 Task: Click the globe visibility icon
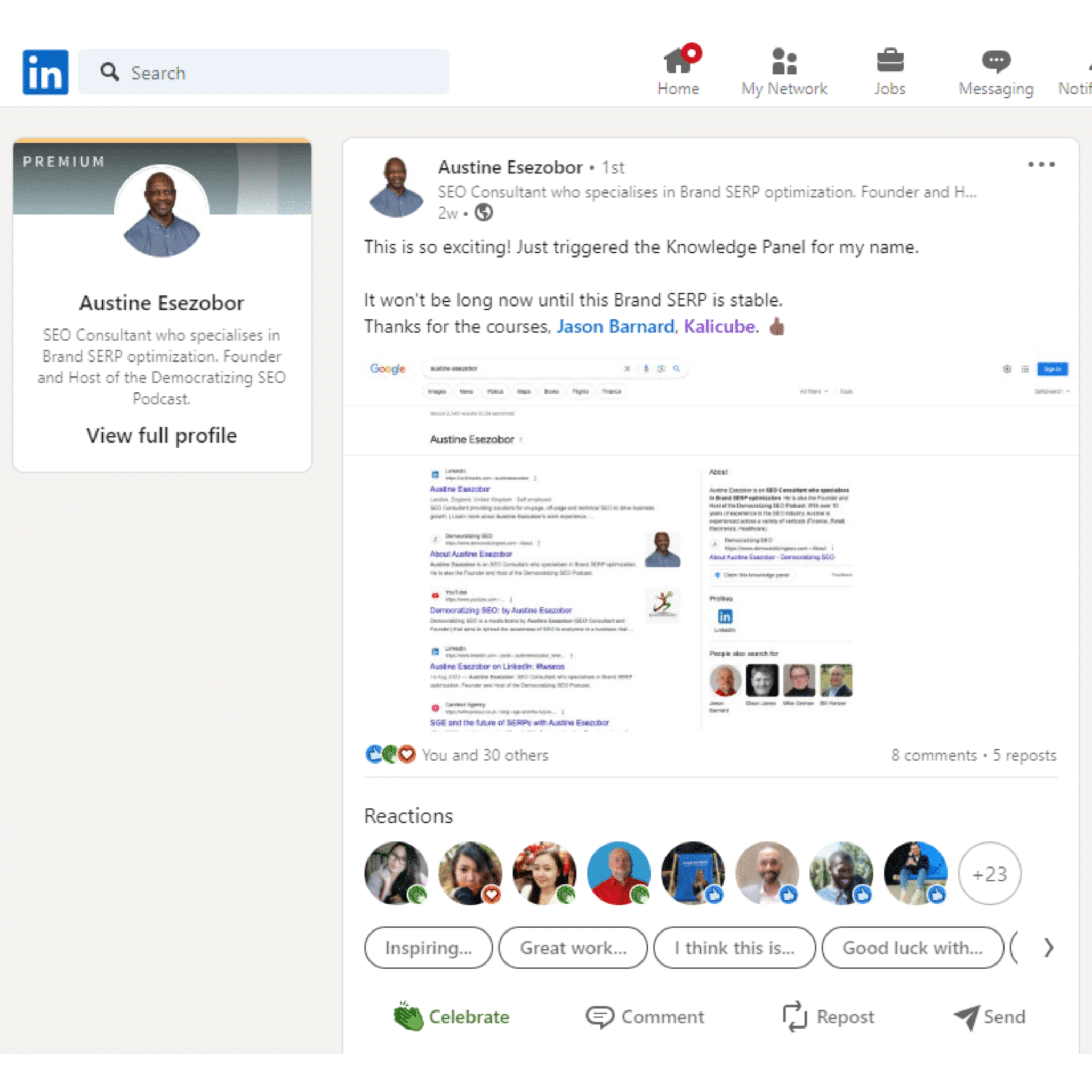click(x=483, y=213)
